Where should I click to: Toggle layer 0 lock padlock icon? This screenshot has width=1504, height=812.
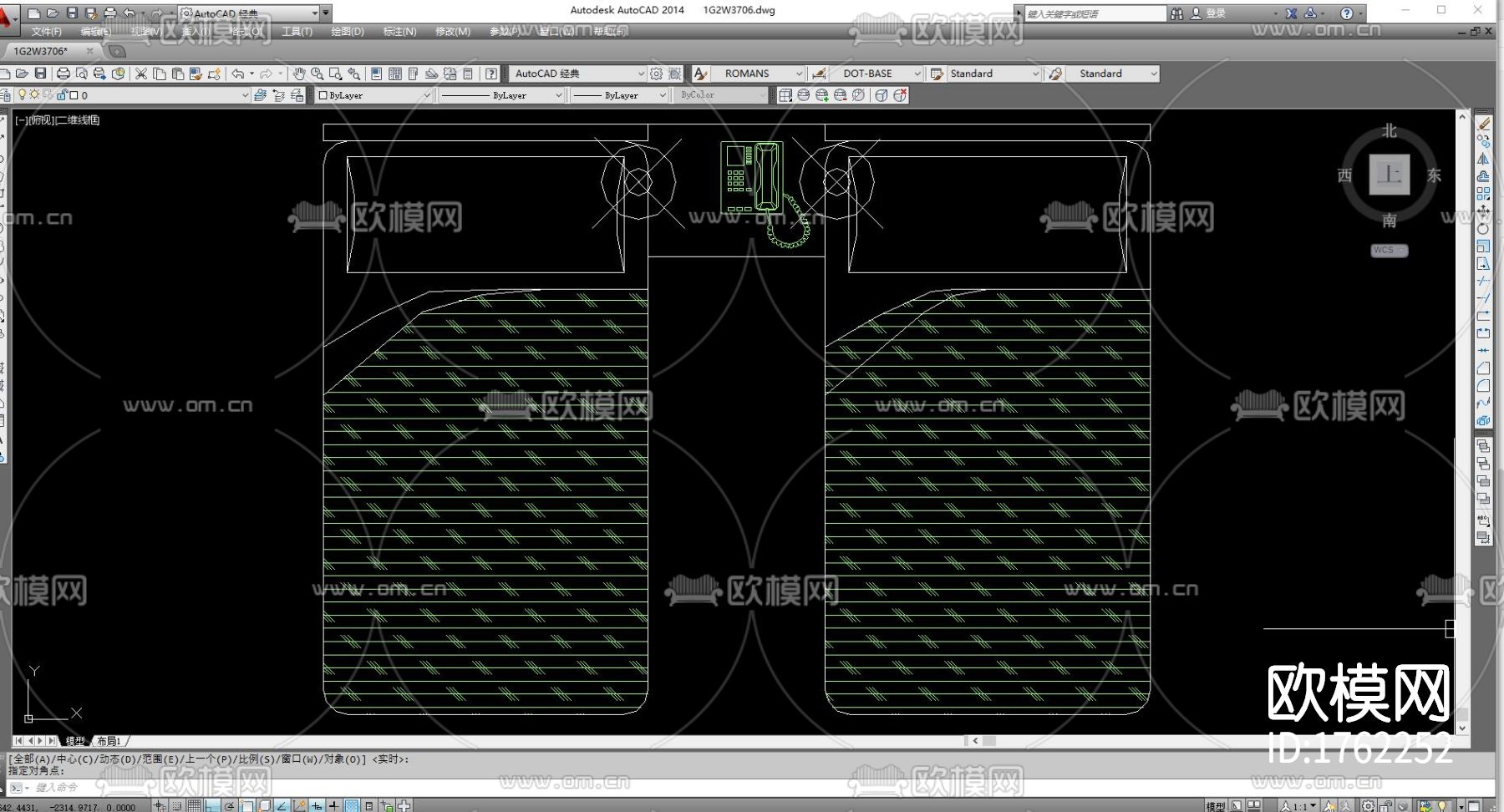tap(62, 95)
